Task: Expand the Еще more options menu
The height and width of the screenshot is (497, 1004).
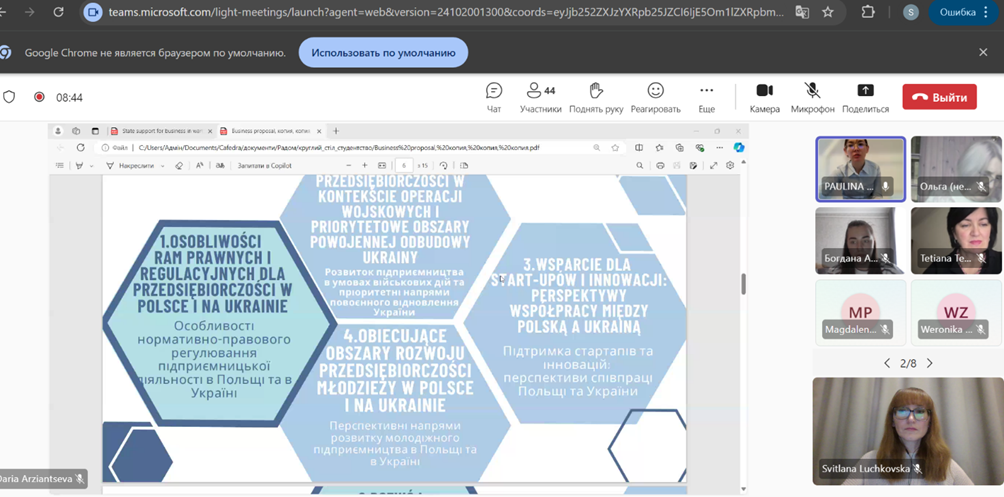Action: tap(706, 97)
